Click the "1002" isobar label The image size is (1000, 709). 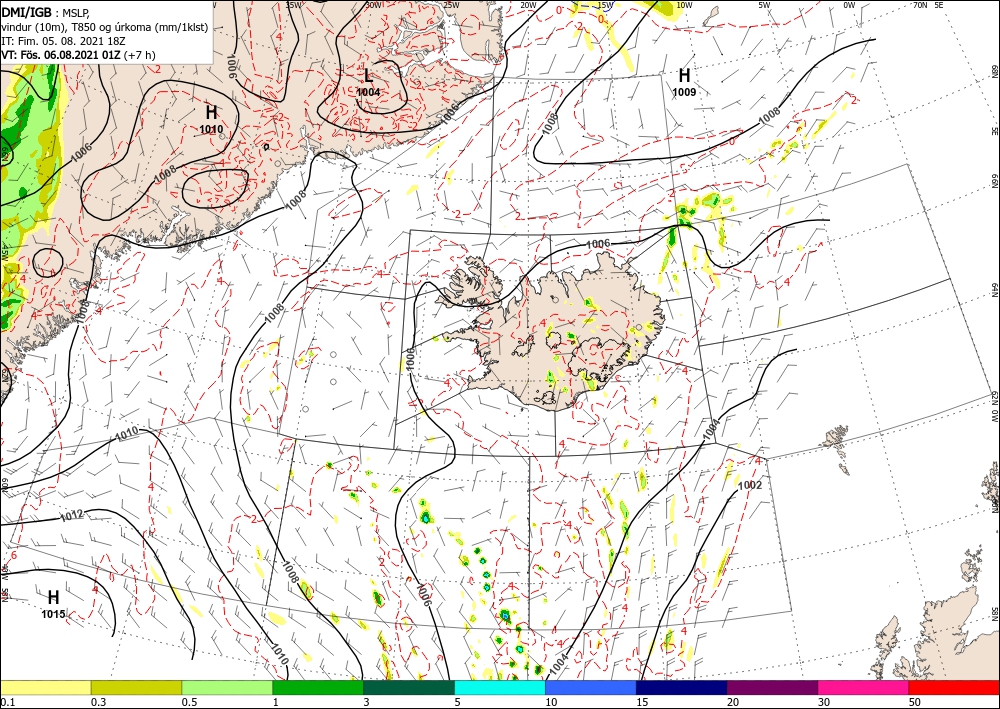750,485
